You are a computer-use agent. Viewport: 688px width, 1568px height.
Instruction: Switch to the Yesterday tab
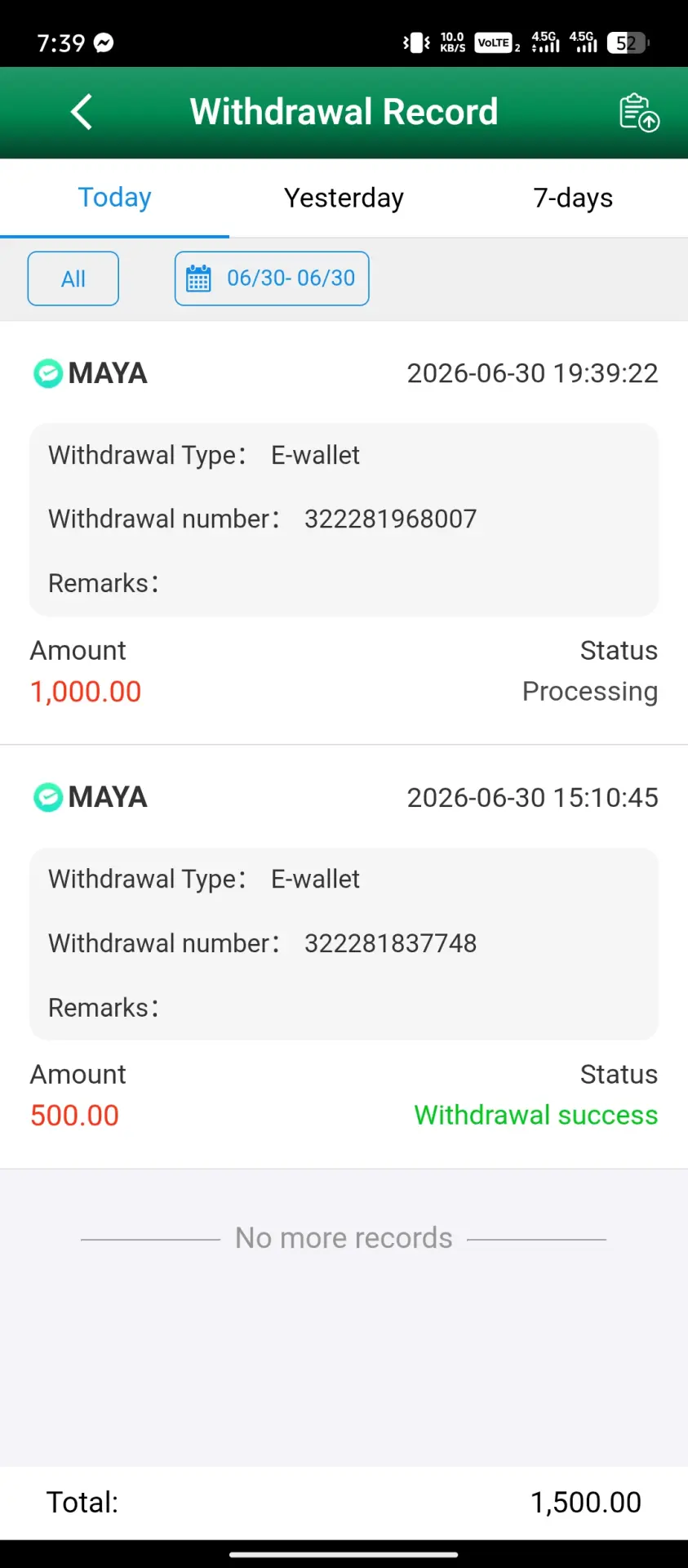(344, 198)
